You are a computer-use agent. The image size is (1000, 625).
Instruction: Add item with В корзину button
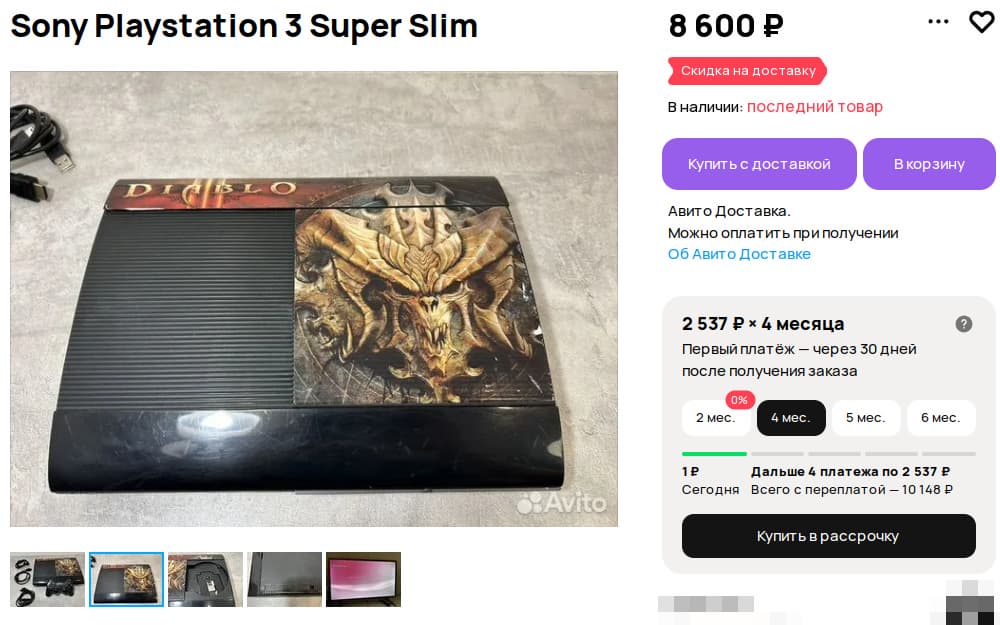click(x=929, y=164)
